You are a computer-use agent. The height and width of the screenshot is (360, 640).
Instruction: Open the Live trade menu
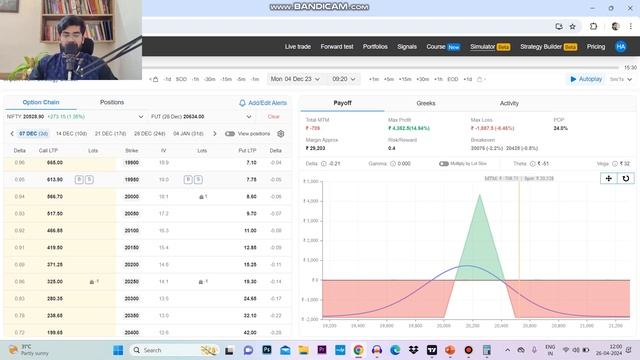point(298,47)
